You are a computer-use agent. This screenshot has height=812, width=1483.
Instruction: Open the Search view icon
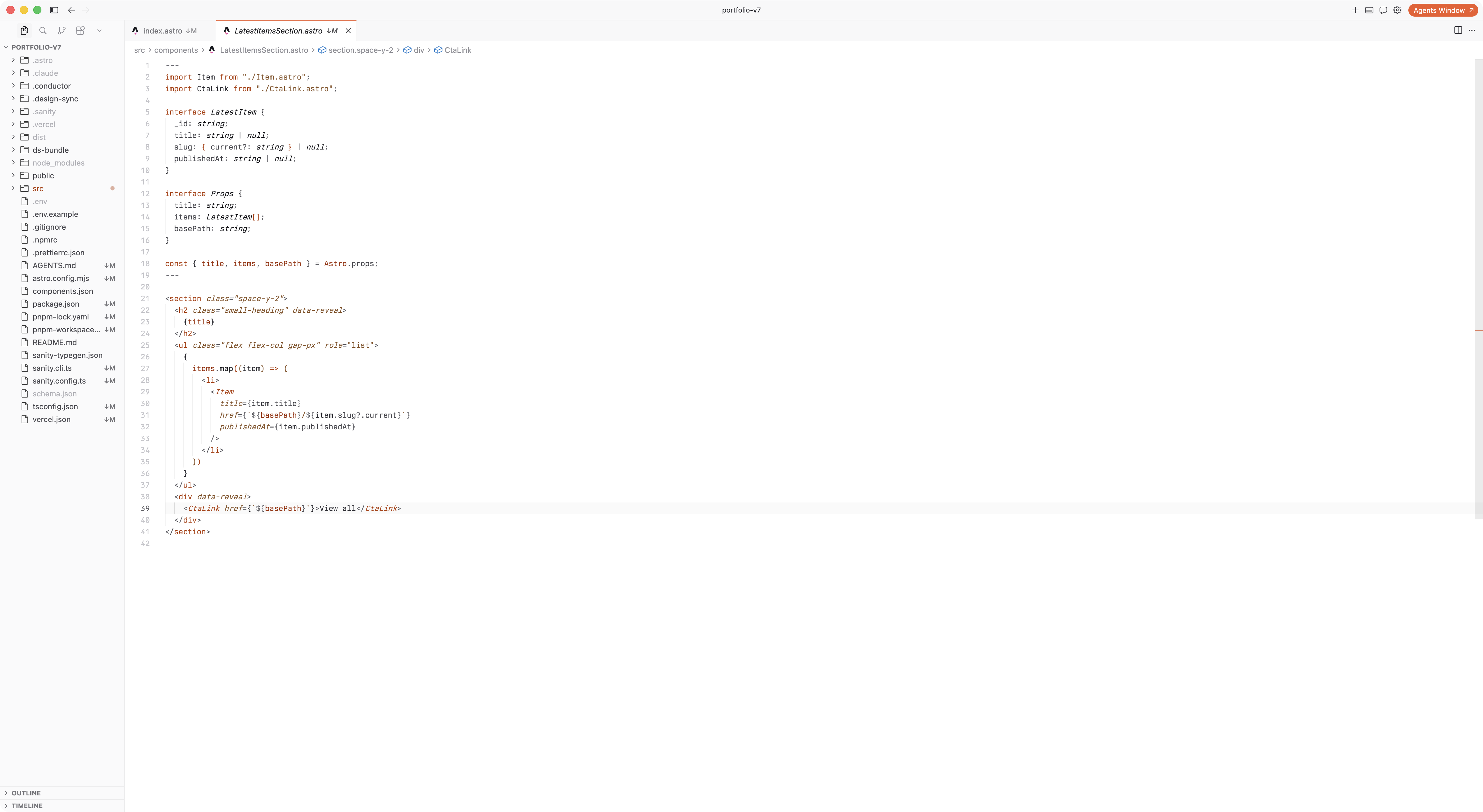(43, 31)
